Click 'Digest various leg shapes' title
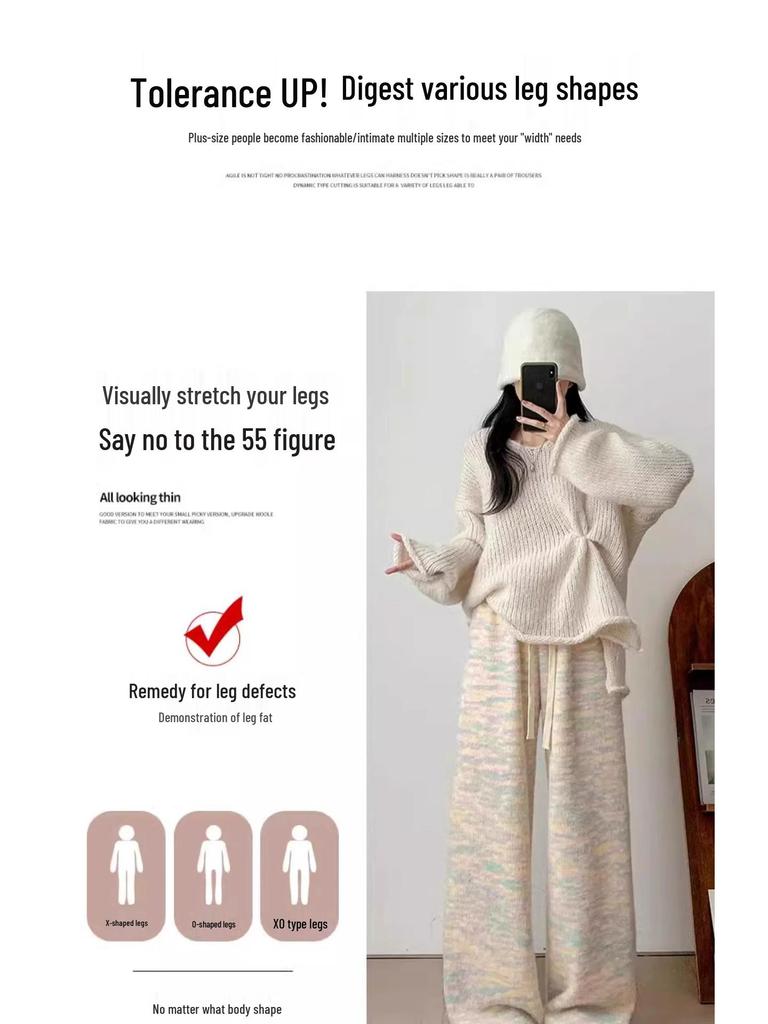Viewport: 768px width, 1024px height. (x=490, y=88)
